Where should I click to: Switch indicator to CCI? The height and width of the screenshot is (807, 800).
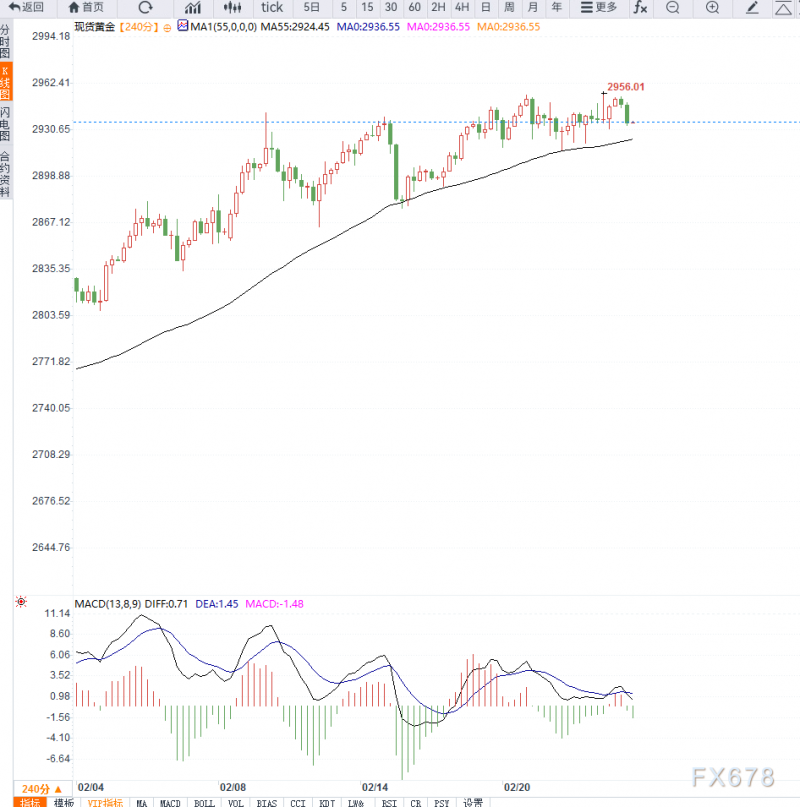(298, 802)
